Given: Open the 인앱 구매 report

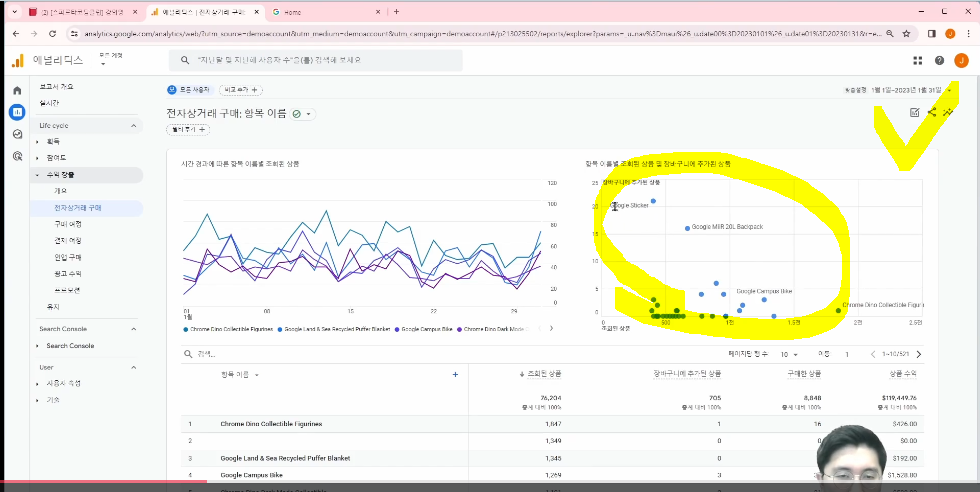Looking at the screenshot, I should pyautogui.click(x=68, y=257).
